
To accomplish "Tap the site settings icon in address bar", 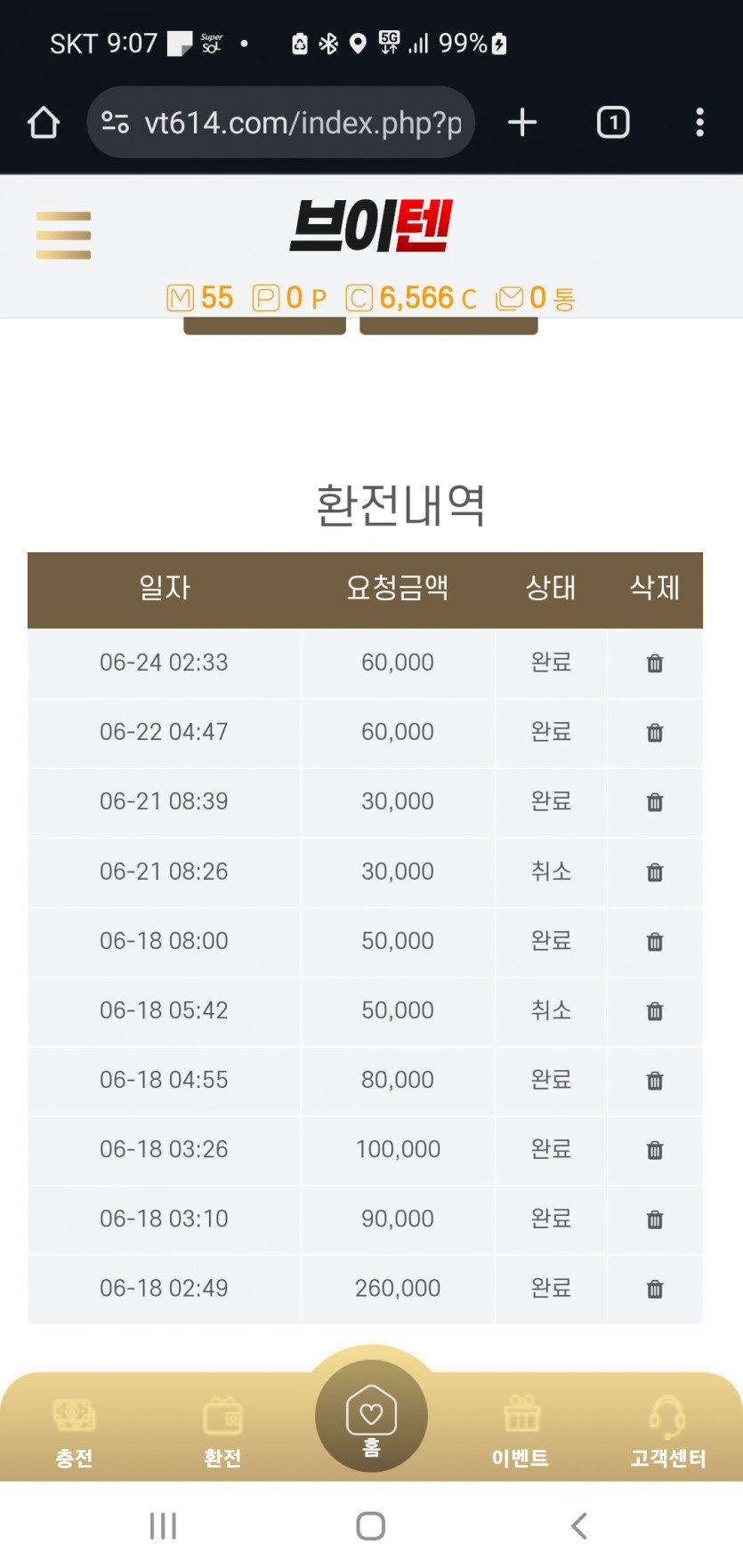I will [x=116, y=123].
